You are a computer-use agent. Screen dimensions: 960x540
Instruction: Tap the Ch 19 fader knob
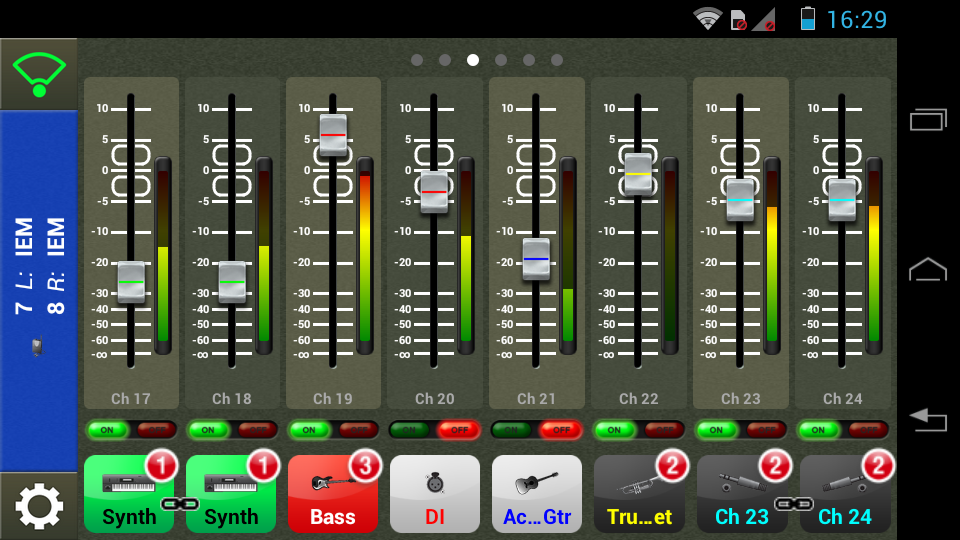(333, 135)
